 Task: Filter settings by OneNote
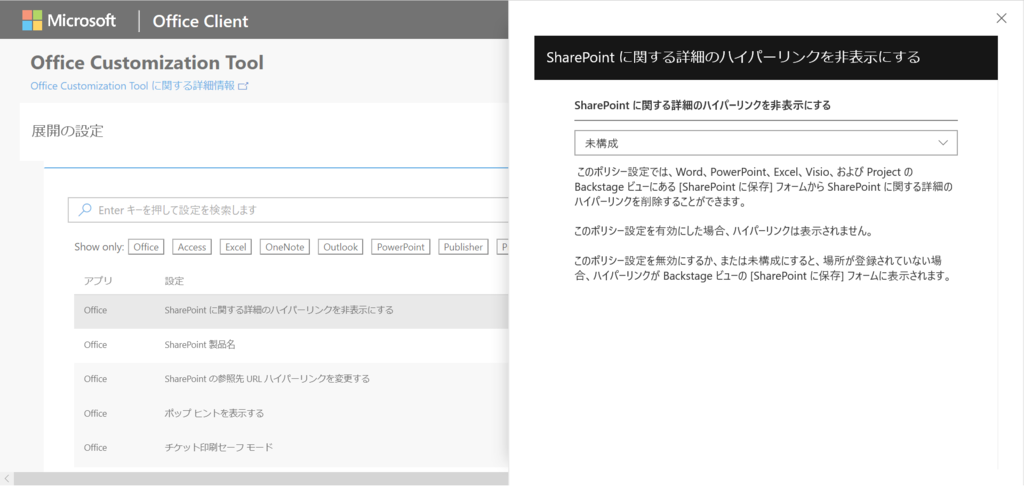pyautogui.click(x=285, y=247)
